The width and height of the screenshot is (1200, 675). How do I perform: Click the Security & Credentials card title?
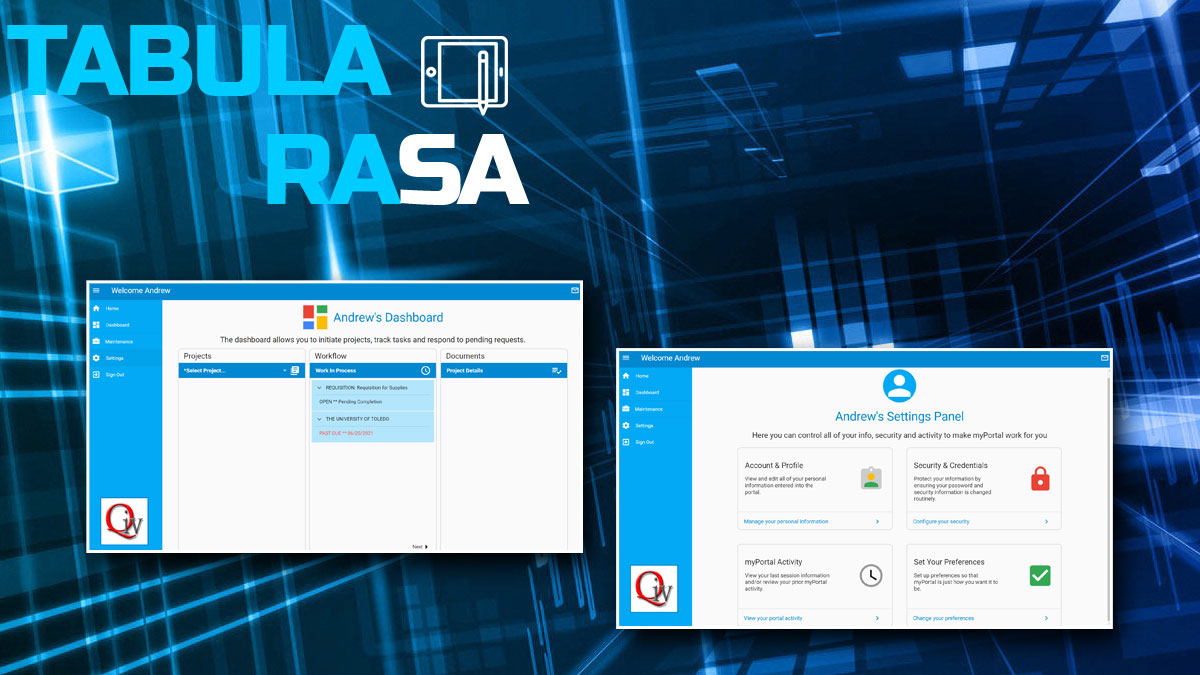point(951,466)
